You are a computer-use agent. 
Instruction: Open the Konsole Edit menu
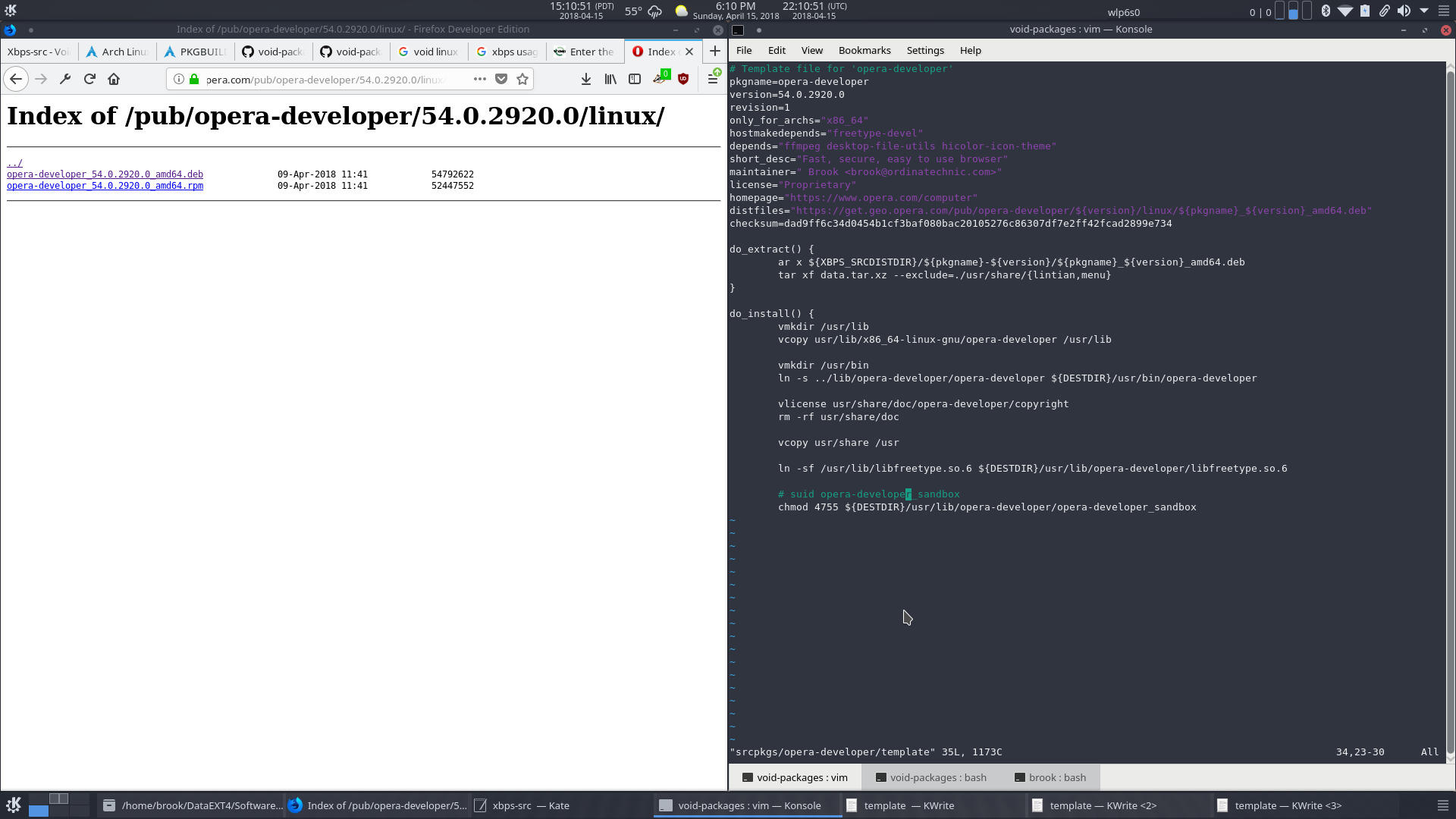point(777,50)
